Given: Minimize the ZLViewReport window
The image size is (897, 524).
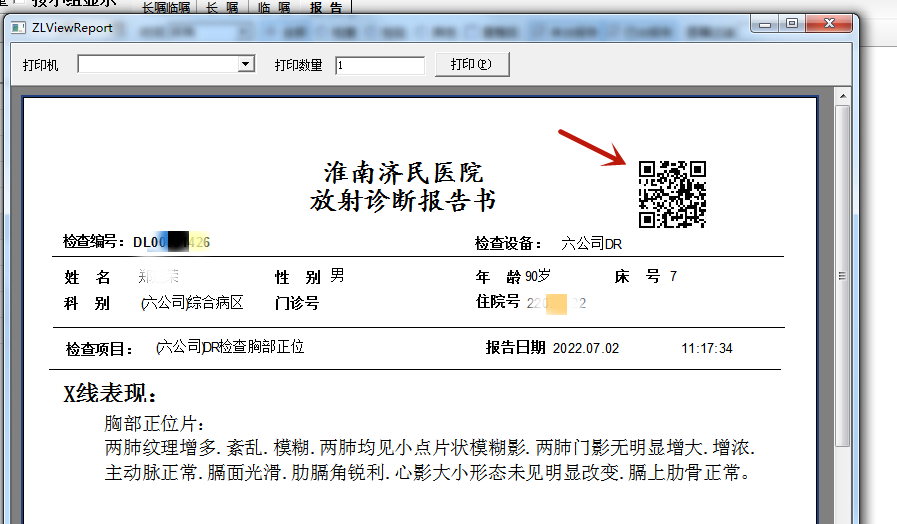Looking at the screenshot, I should click(x=765, y=23).
